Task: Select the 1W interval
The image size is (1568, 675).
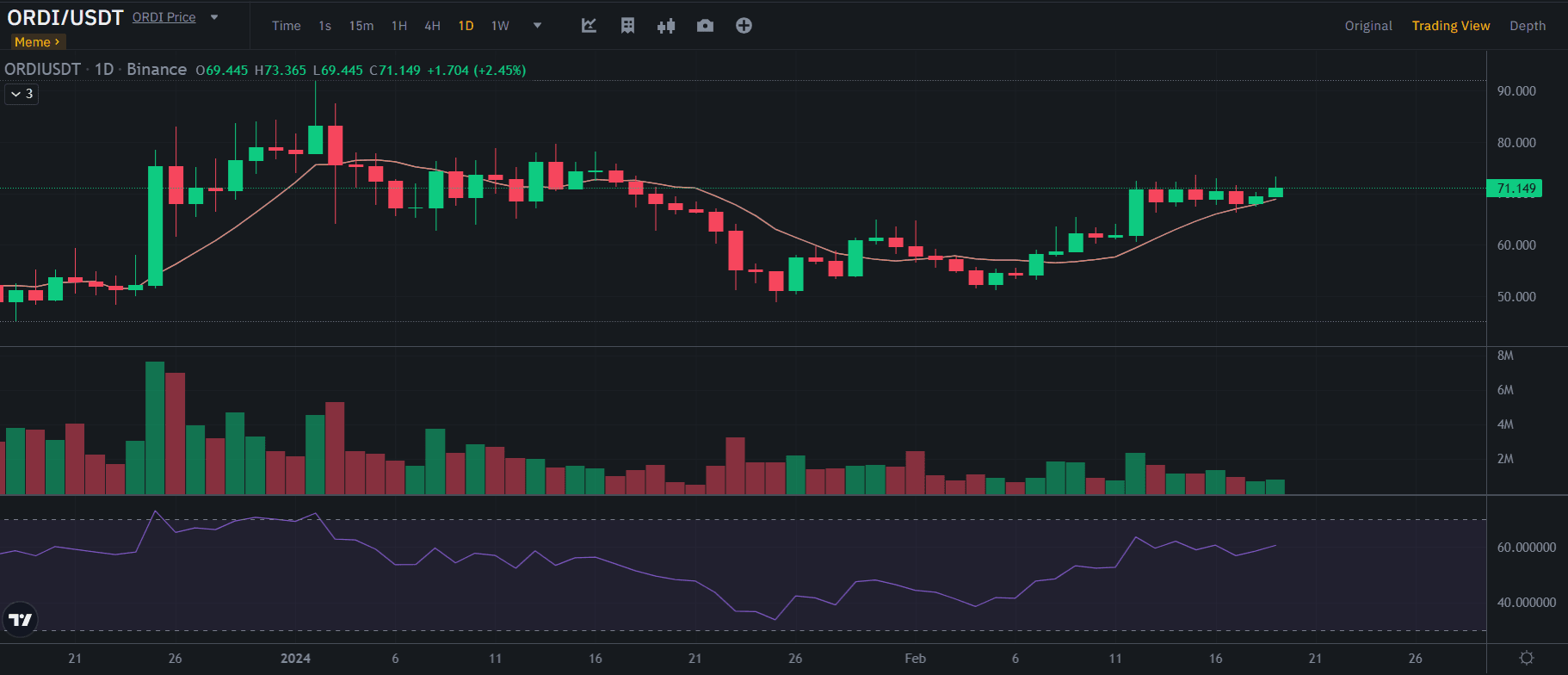Action: click(x=500, y=26)
